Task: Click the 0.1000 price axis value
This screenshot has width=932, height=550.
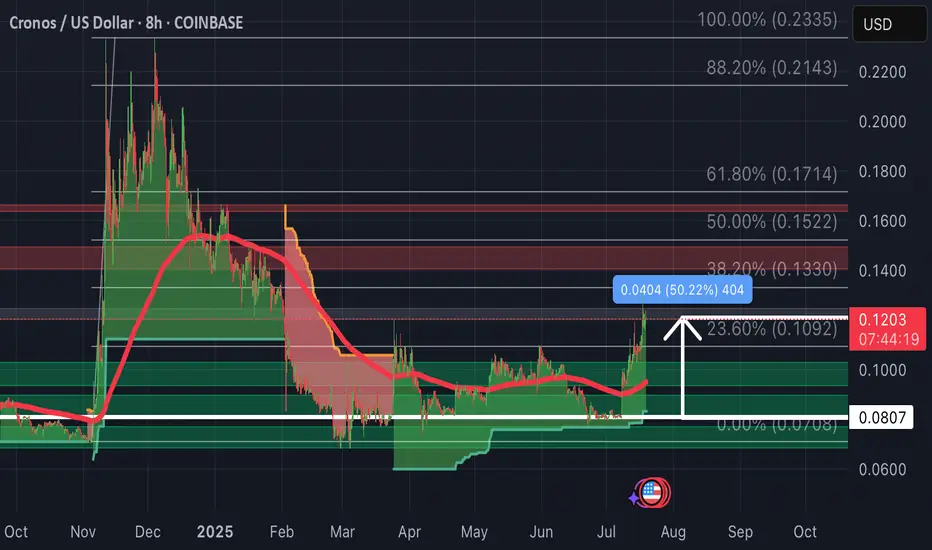Action: click(882, 370)
